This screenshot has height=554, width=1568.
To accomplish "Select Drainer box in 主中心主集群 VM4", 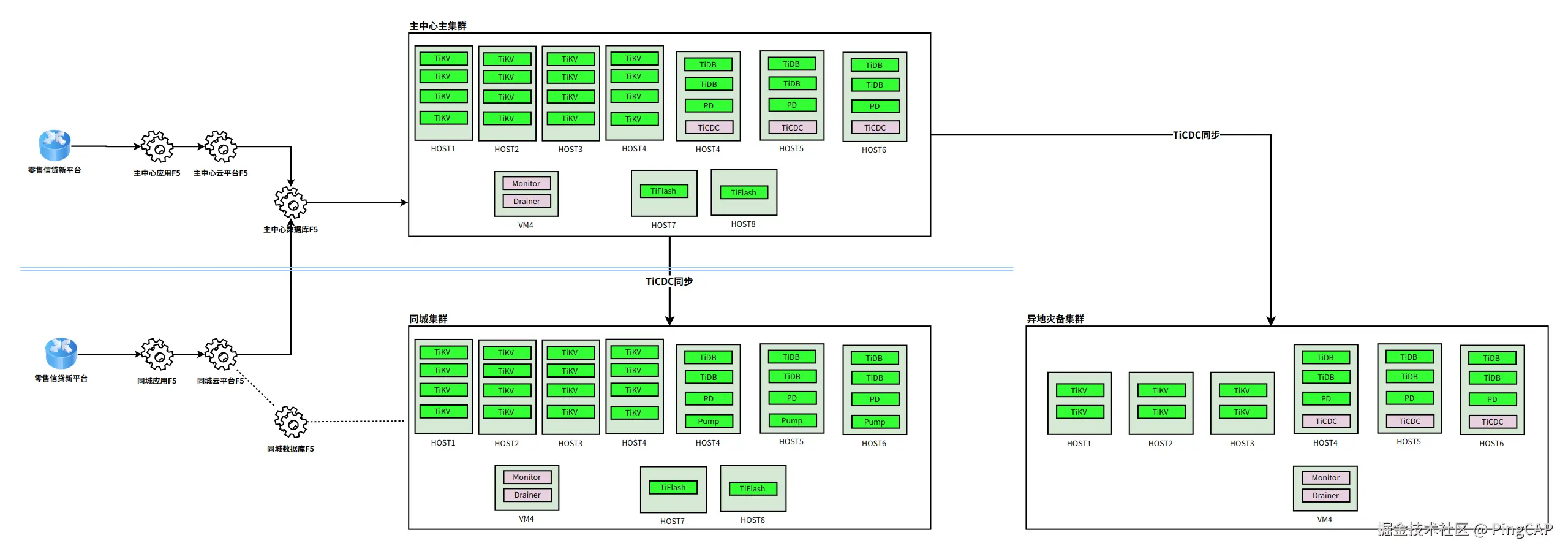I will 527,201.
